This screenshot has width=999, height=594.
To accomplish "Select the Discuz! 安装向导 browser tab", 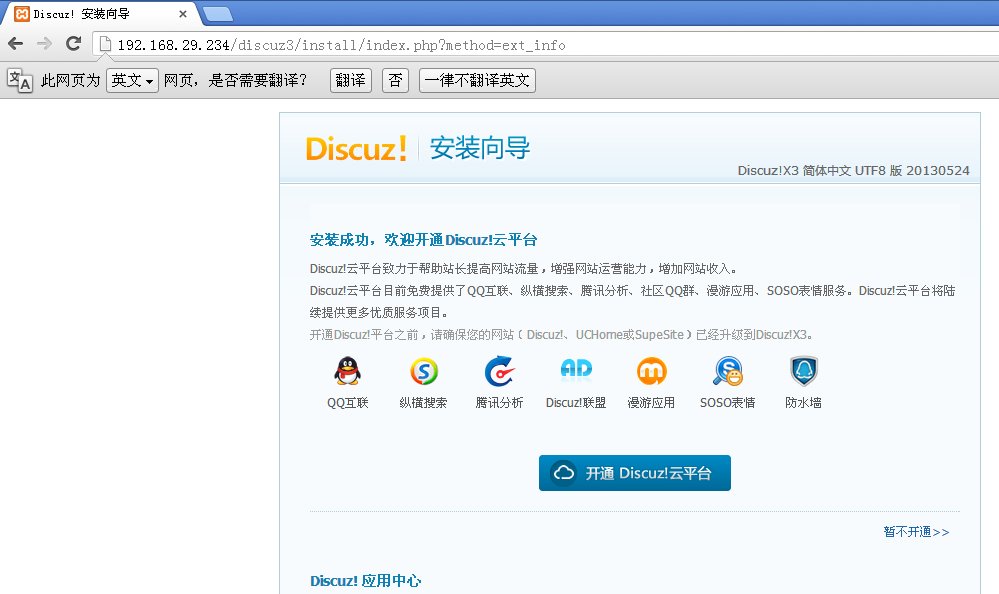I will (101, 13).
